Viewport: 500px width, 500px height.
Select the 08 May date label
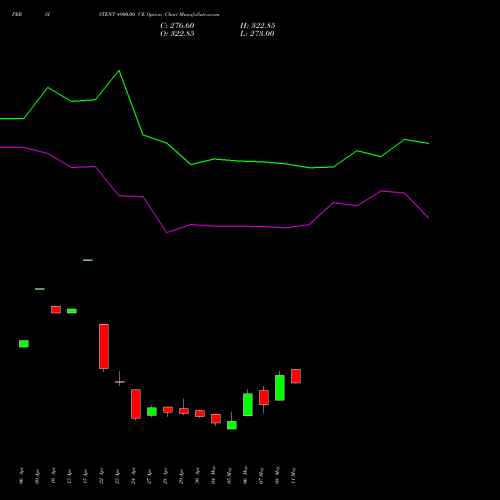[278, 475]
